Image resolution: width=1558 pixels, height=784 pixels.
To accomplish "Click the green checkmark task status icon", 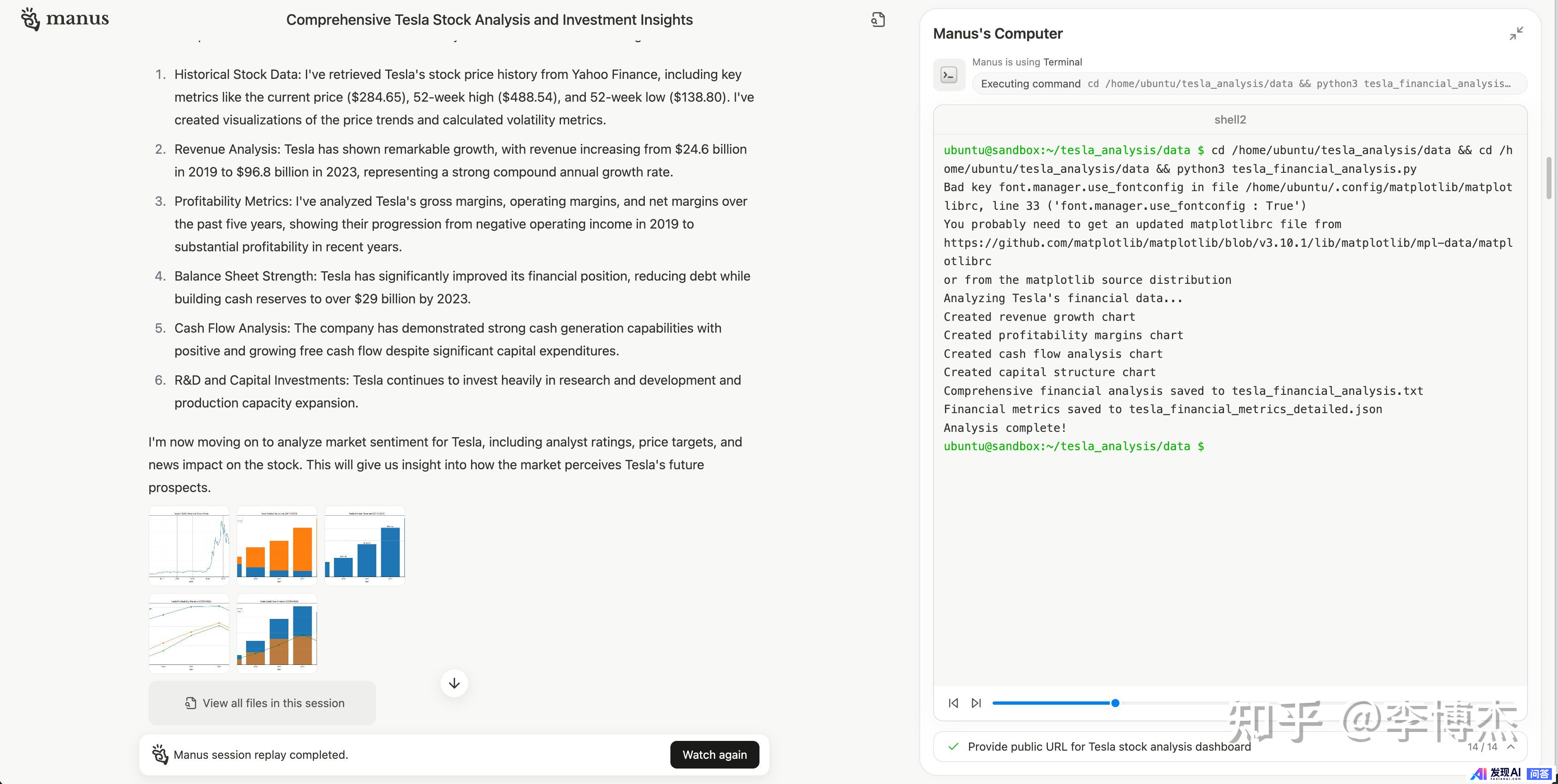I will pos(953,747).
